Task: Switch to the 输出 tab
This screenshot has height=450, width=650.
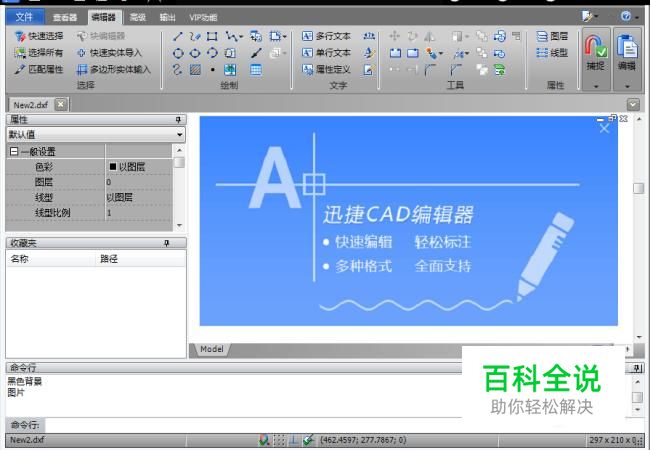Action: point(167,17)
